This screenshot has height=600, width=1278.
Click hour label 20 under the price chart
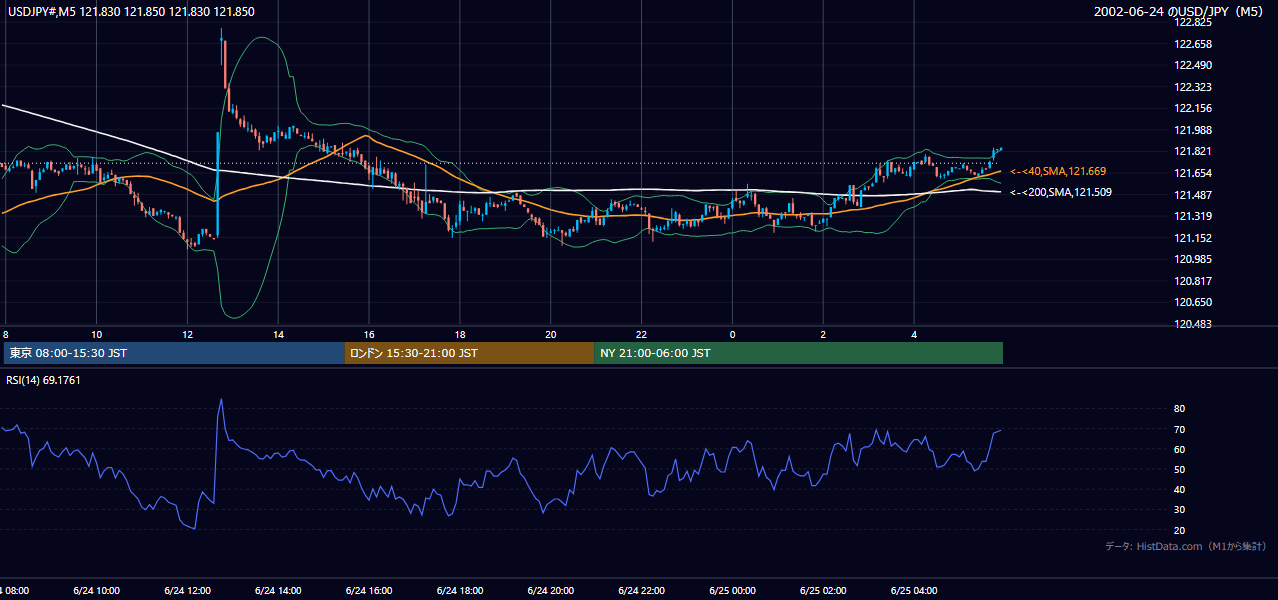[x=551, y=334]
